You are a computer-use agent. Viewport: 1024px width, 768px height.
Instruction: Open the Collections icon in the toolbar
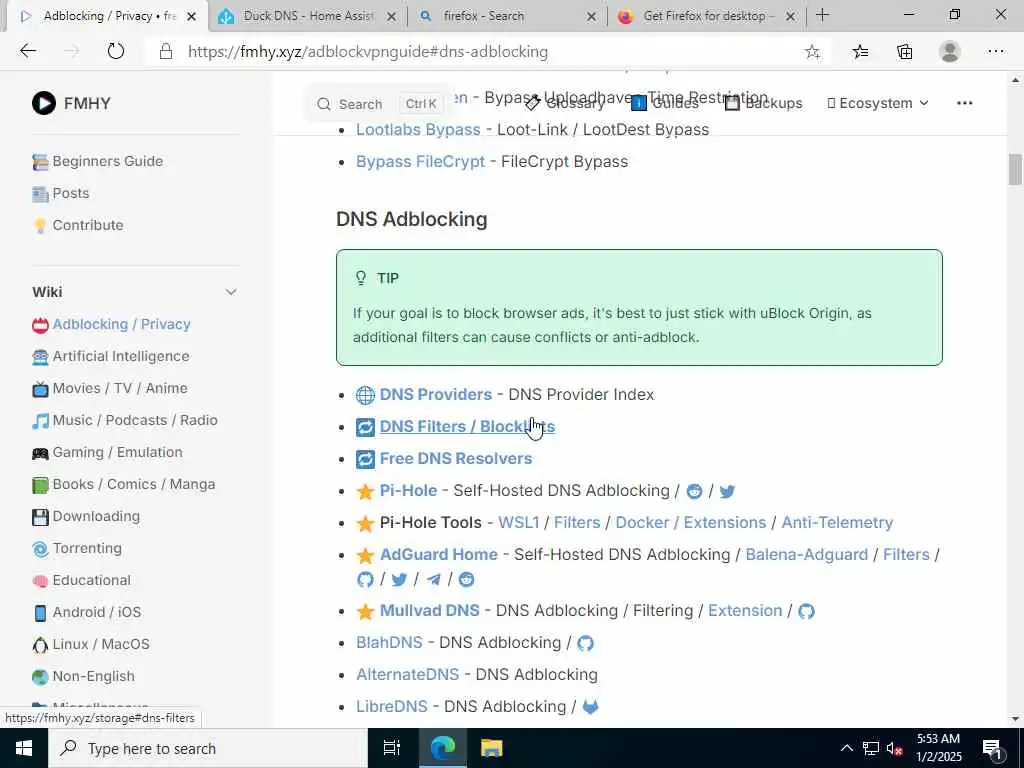(904, 52)
